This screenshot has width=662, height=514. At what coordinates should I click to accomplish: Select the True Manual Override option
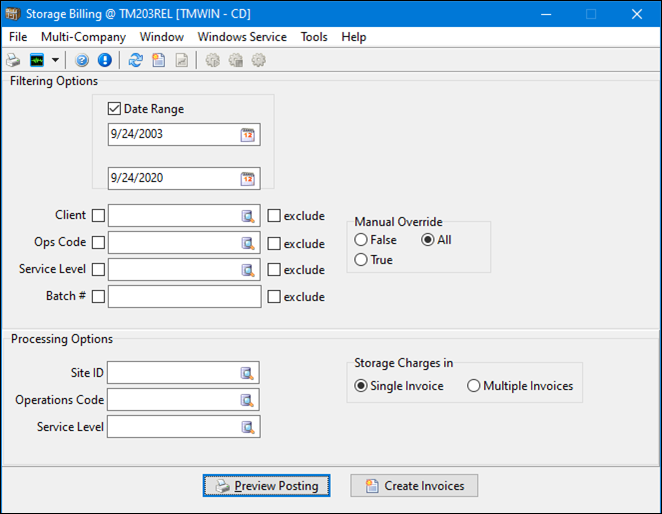[361, 260]
